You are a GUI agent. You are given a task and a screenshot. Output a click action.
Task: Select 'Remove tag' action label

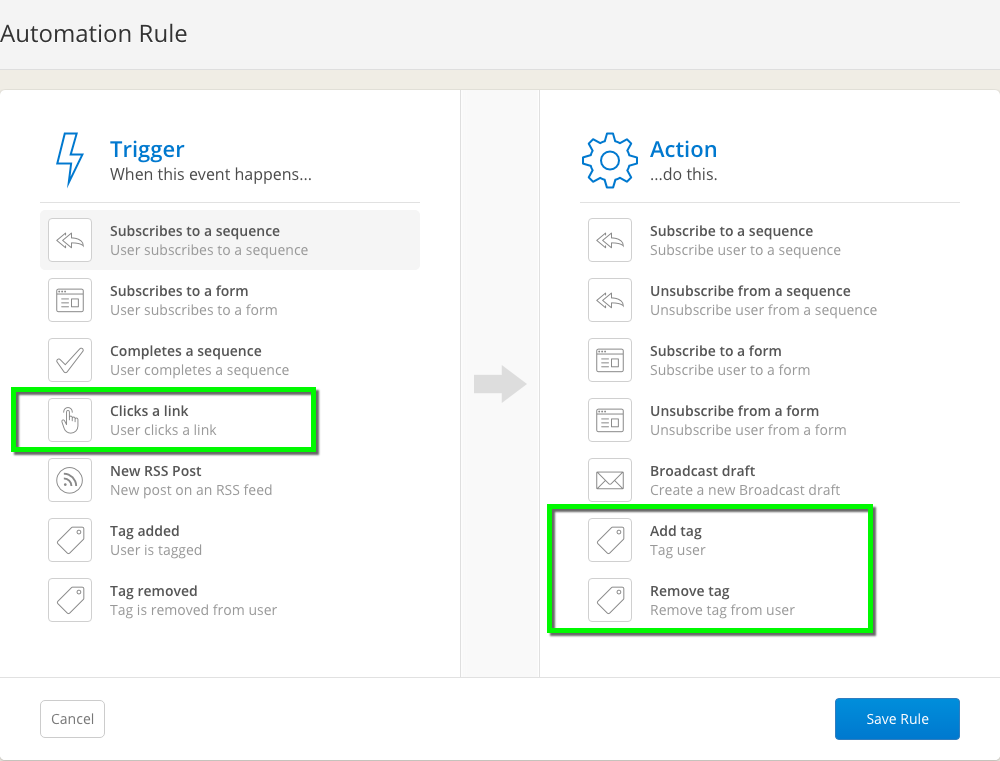(689, 591)
